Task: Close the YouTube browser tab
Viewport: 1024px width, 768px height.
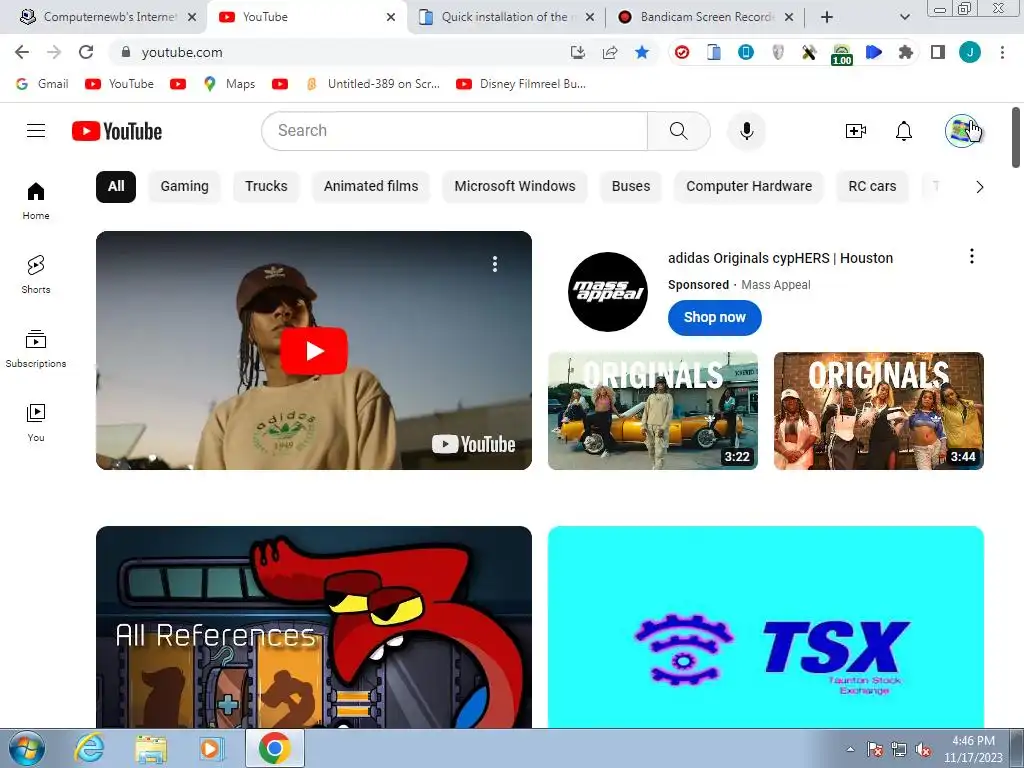Action: 391,17
